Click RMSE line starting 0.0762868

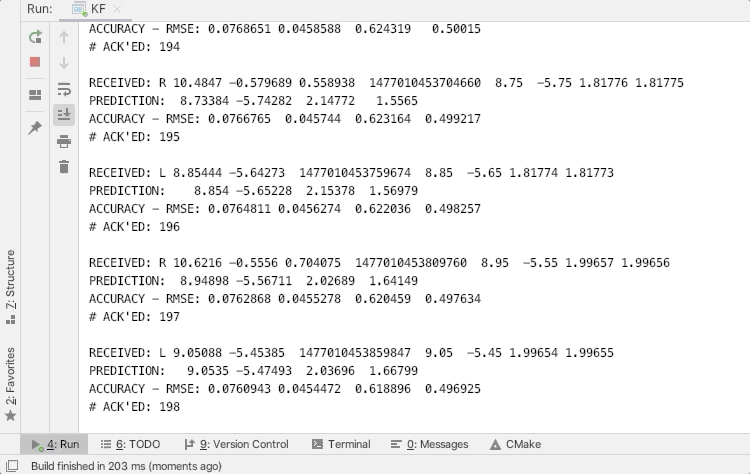click(285, 298)
